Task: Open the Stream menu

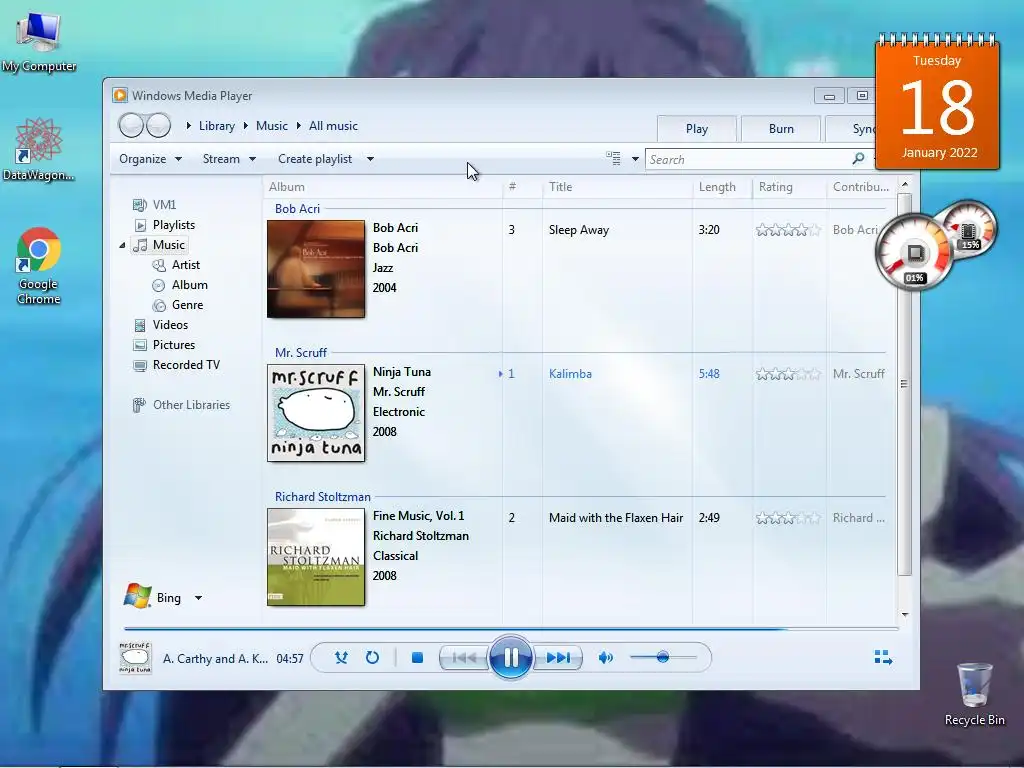Action: pyautogui.click(x=229, y=159)
